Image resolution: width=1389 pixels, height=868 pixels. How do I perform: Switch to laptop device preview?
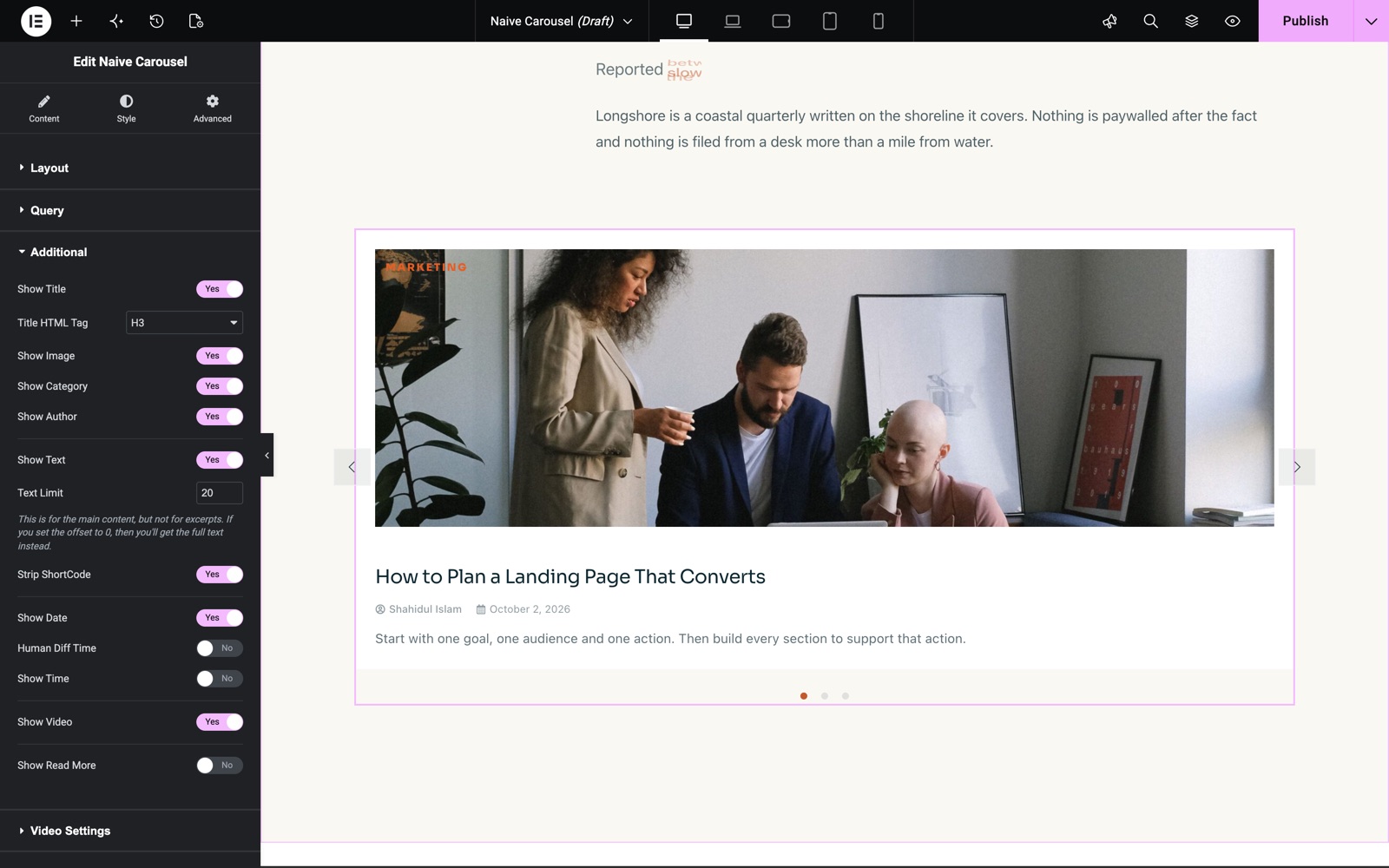(733, 21)
